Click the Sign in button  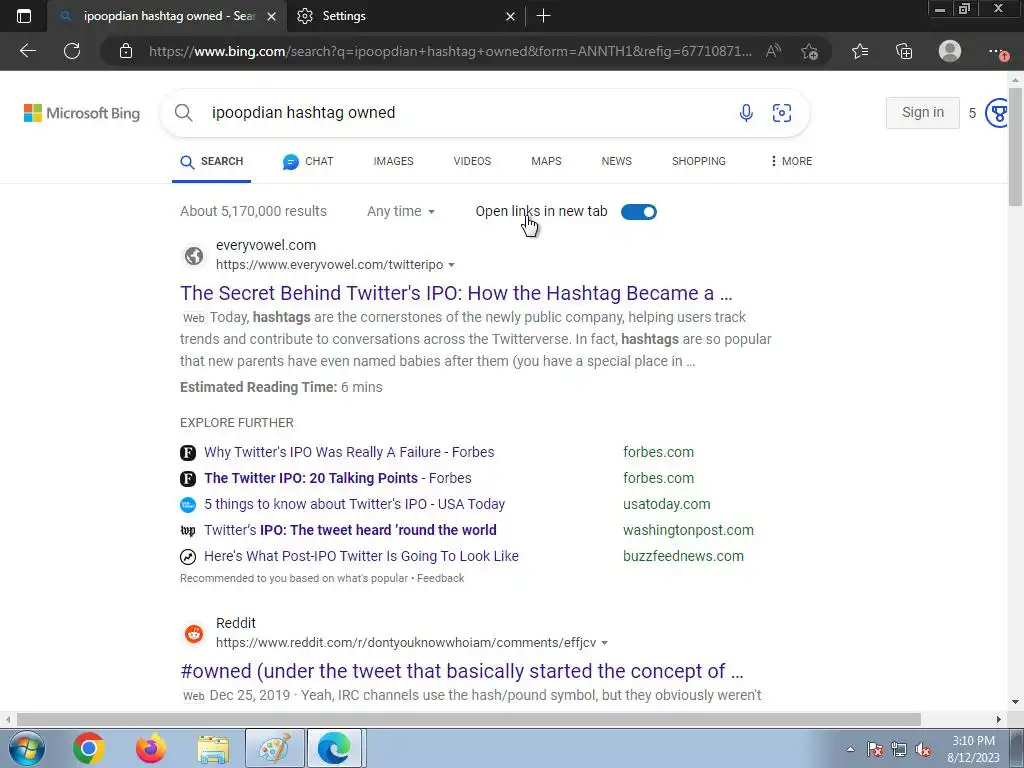922,112
